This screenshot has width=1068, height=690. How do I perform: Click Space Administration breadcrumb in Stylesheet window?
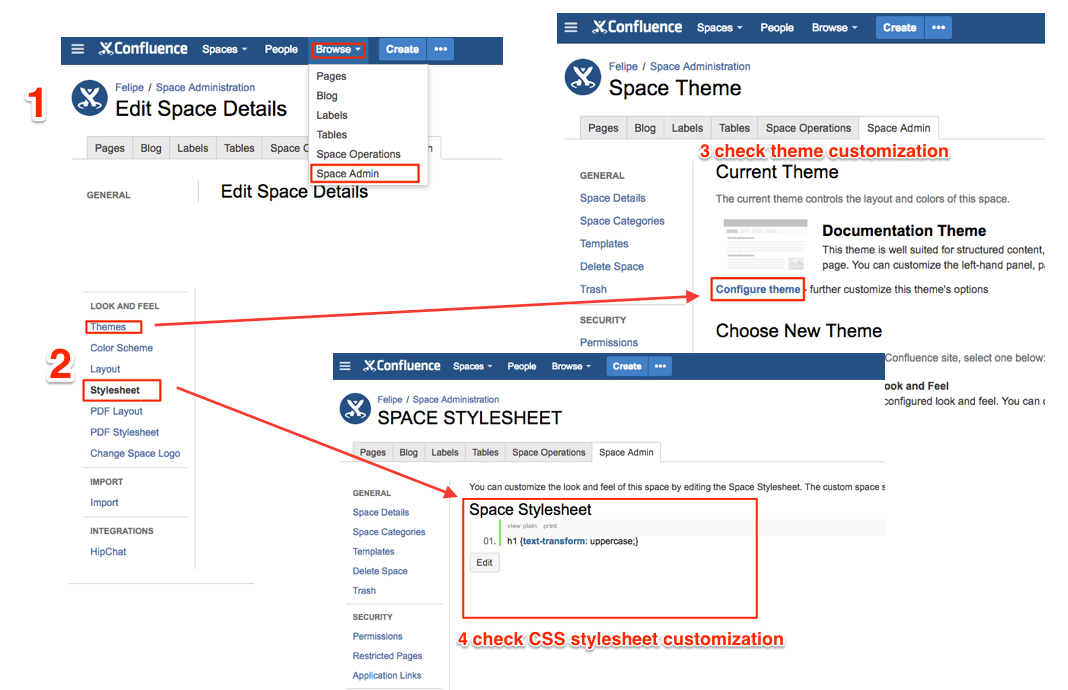coord(456,399)
